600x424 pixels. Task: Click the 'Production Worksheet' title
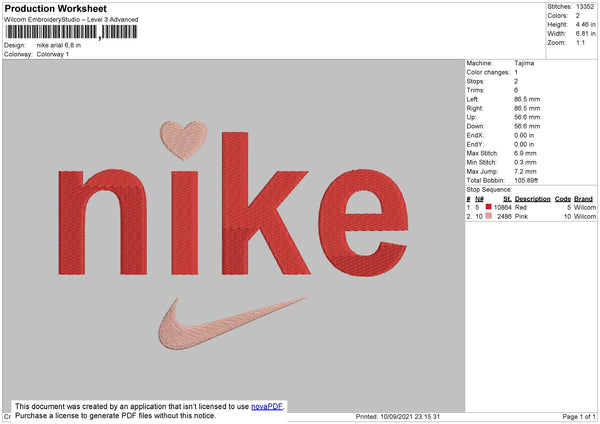point(55,8)
